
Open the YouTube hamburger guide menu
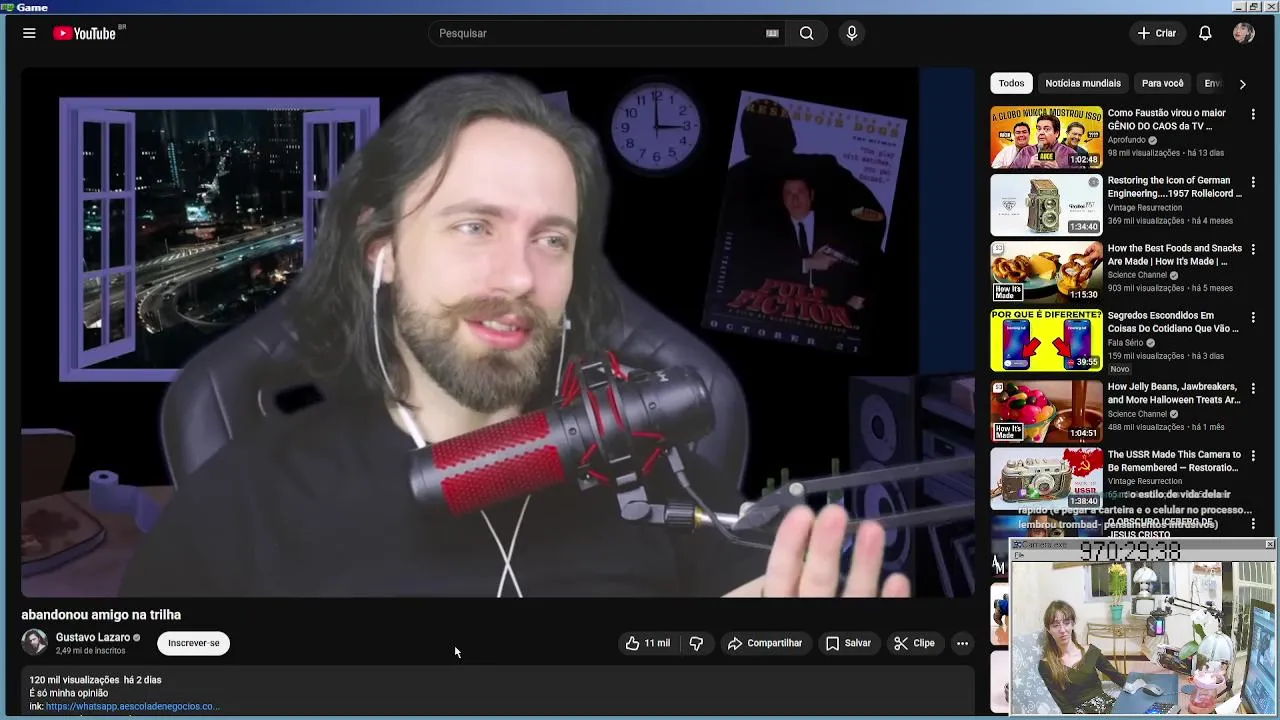click(x=29, y=33)
